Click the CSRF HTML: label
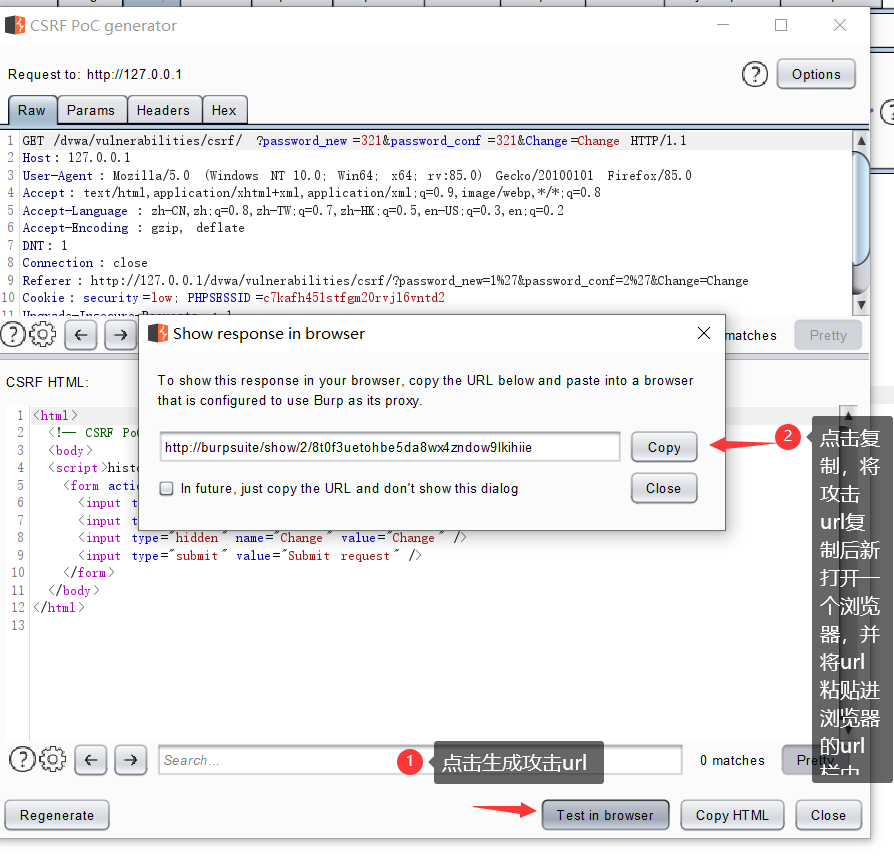894x862 pixels. (47, 382)
